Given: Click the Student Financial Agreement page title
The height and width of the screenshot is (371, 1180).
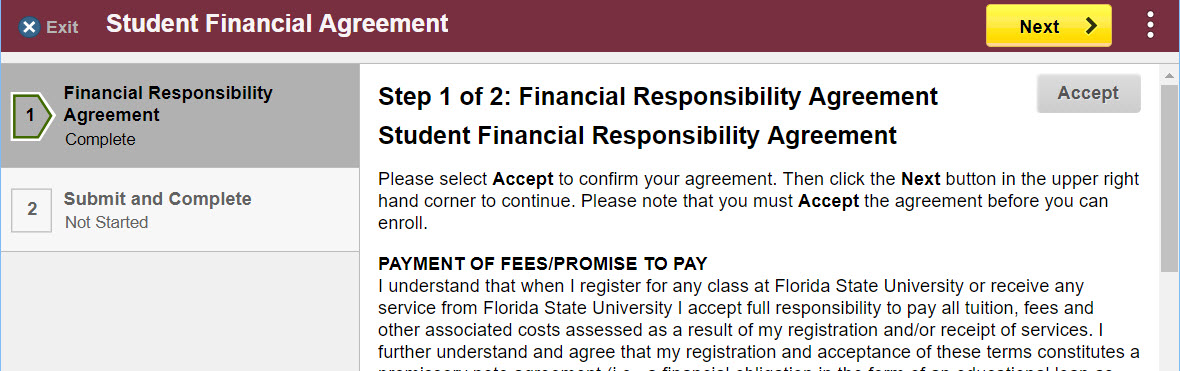Looking at the screenshot, I should pyautogui.click(x=277, y=24).
